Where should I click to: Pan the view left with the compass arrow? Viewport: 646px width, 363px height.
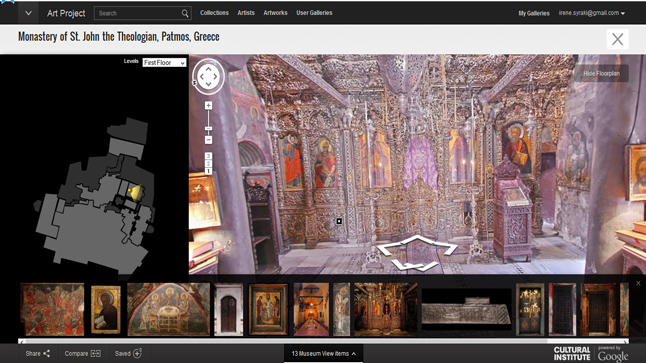[201, 76]
